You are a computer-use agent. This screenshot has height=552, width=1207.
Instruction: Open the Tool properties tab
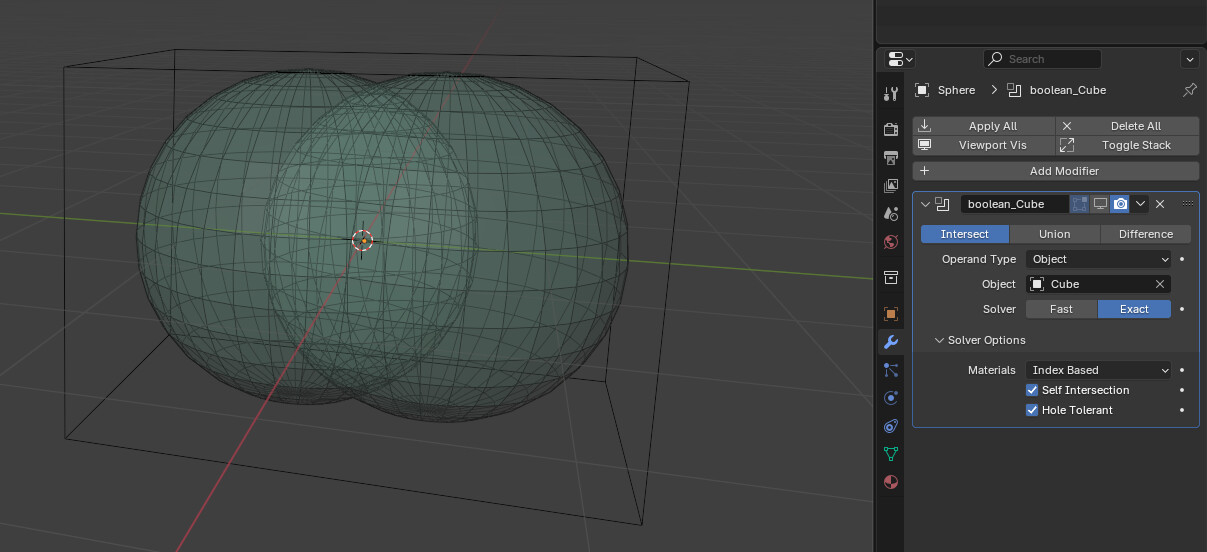890,94
